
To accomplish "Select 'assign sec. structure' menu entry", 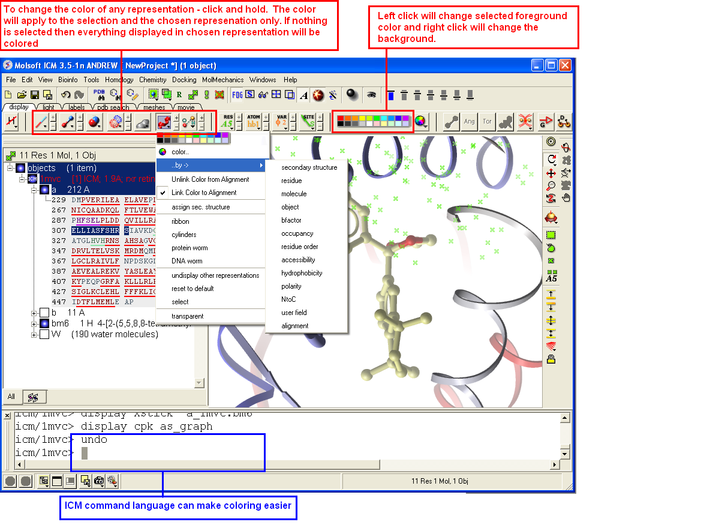I will point(201,207).
